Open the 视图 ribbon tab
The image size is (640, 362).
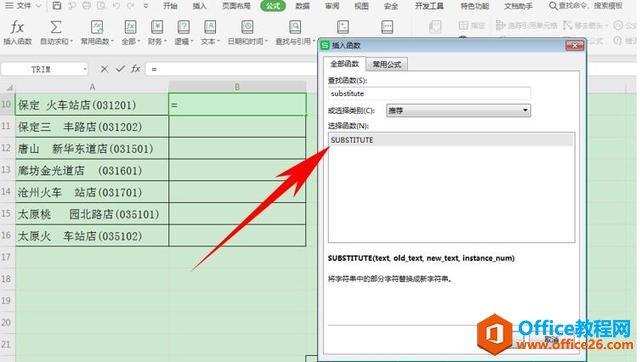point(361,6)
